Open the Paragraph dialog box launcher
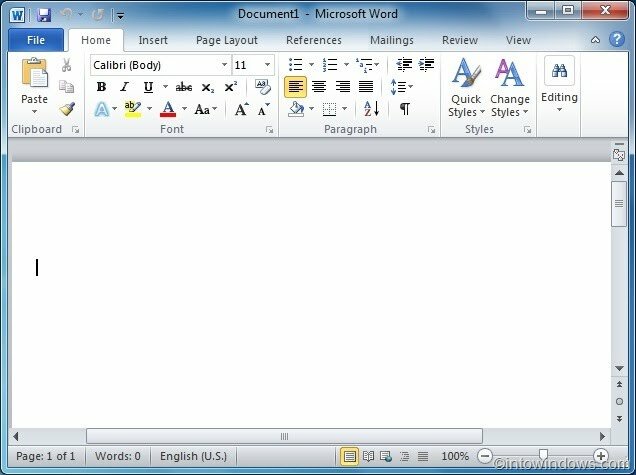636x475 pixels. click(x=431, y=130)
